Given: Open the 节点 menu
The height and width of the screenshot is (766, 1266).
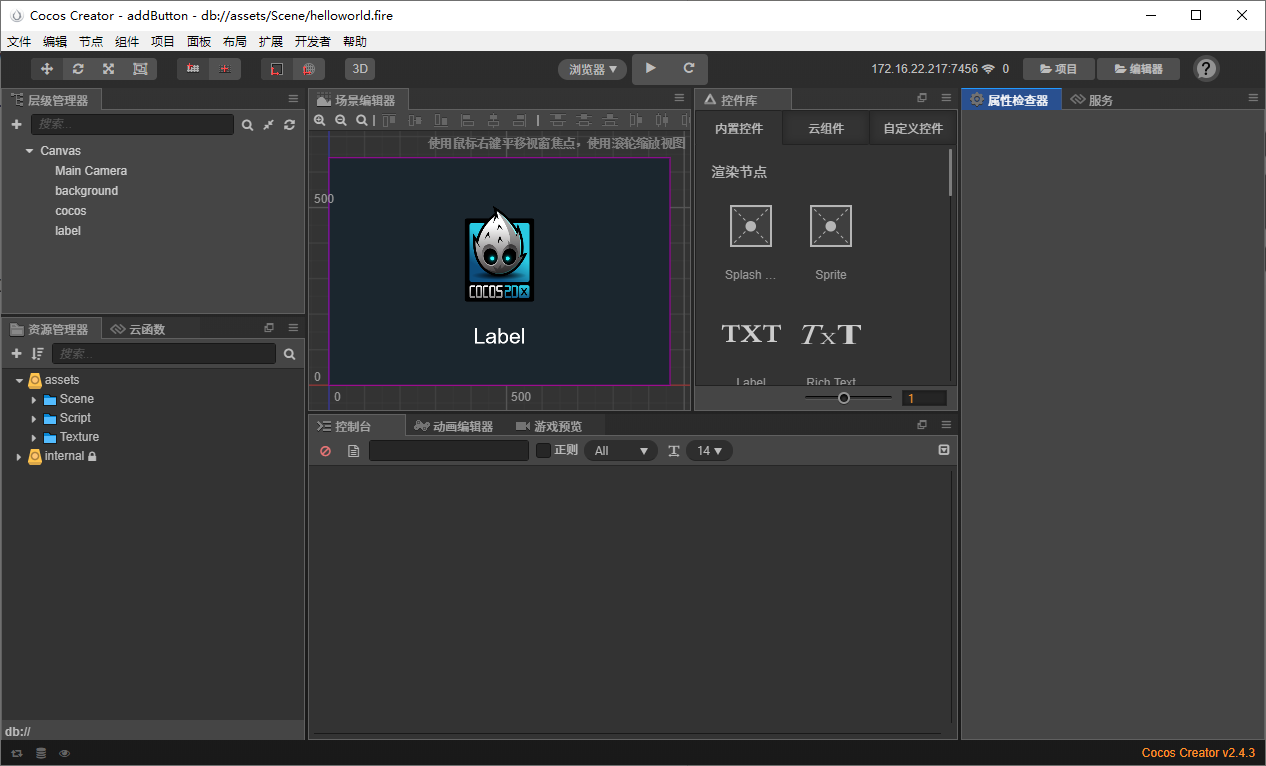Looking at the screenshot, I should [91, 41].
